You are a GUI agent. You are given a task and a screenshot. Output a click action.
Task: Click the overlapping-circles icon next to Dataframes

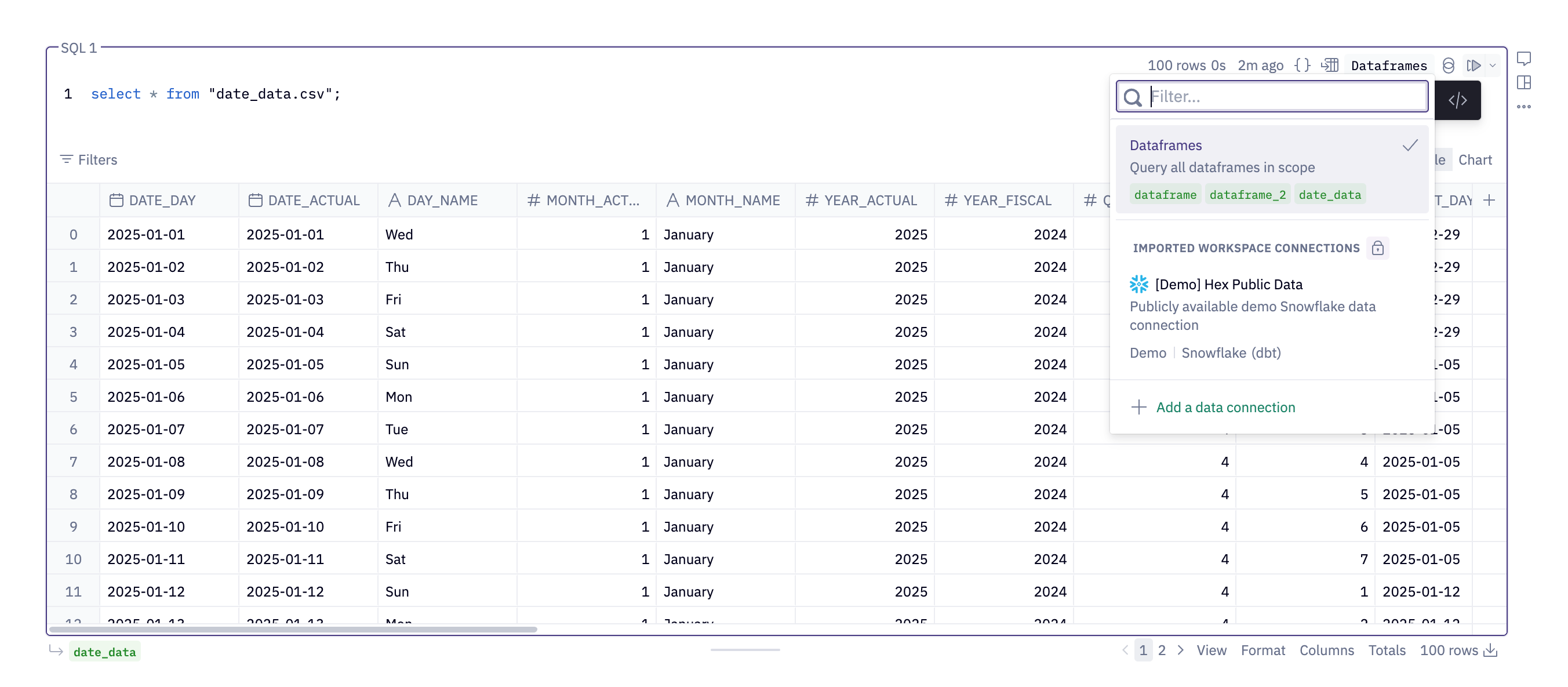[1448, 65]
